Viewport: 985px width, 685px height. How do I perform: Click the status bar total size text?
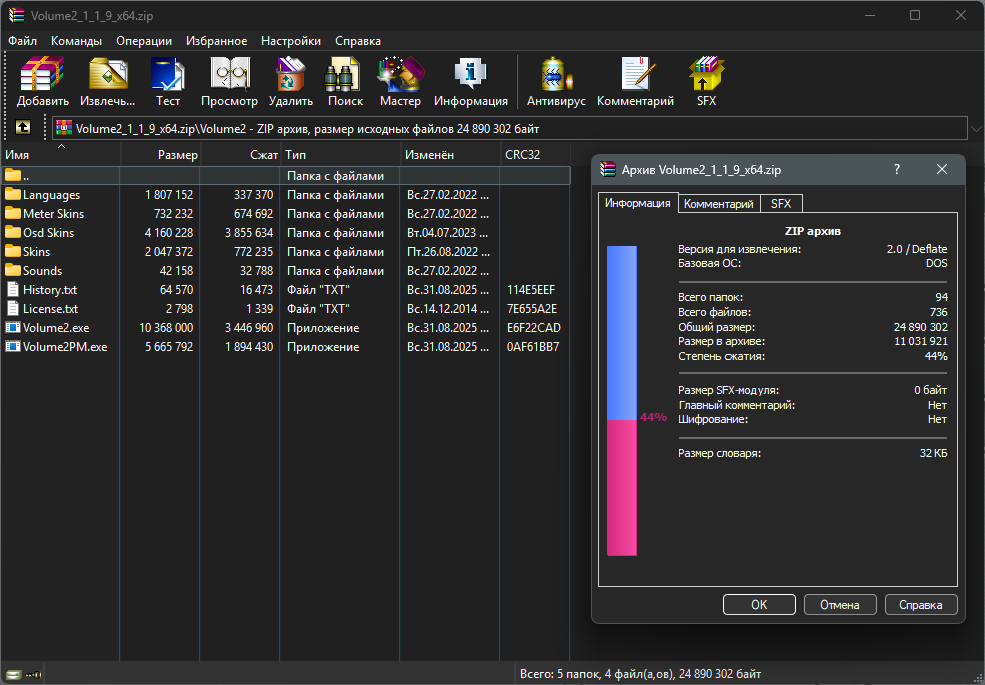tap(641, 674)
